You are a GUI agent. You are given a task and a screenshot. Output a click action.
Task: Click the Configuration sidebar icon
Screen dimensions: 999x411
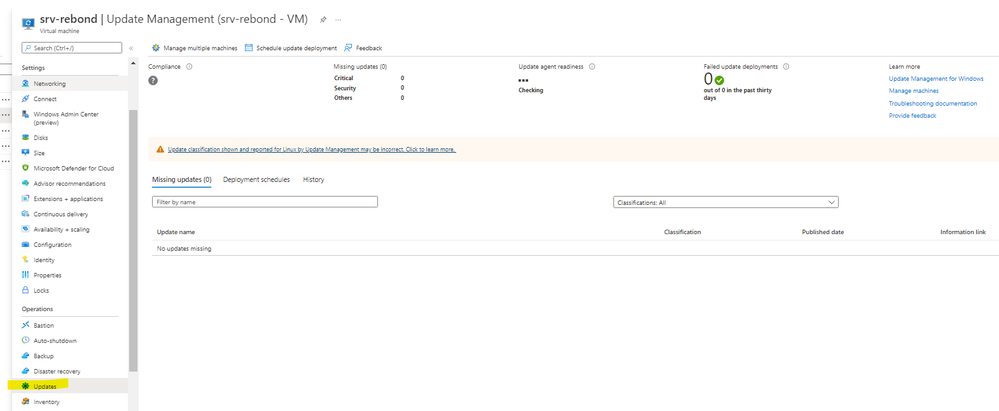(25, 245)
